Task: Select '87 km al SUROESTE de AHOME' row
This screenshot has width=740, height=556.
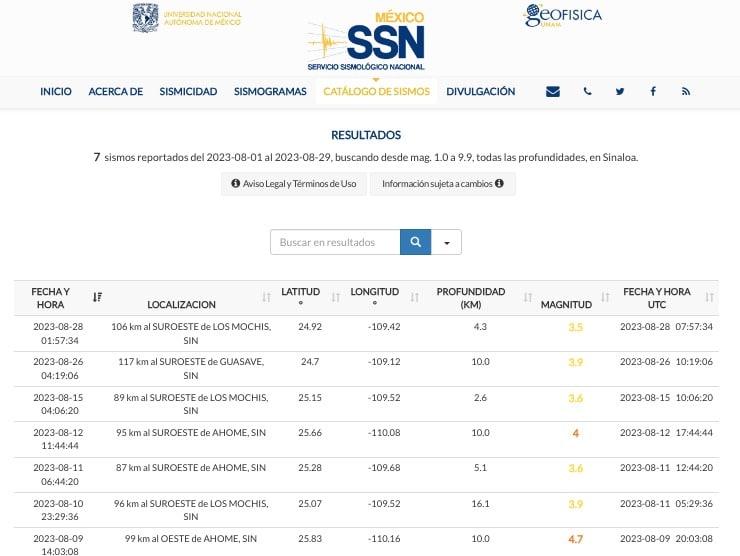Action: tap(366, 475)
